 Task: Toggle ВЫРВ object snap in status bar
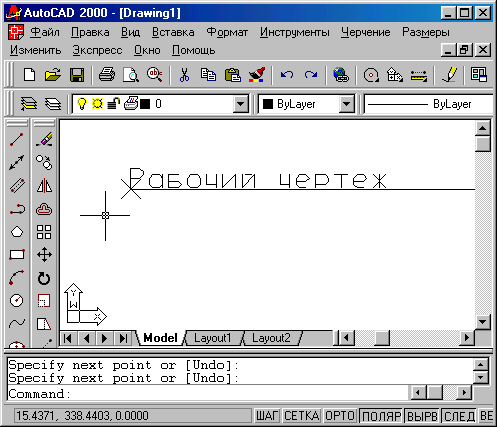(422, 416)
